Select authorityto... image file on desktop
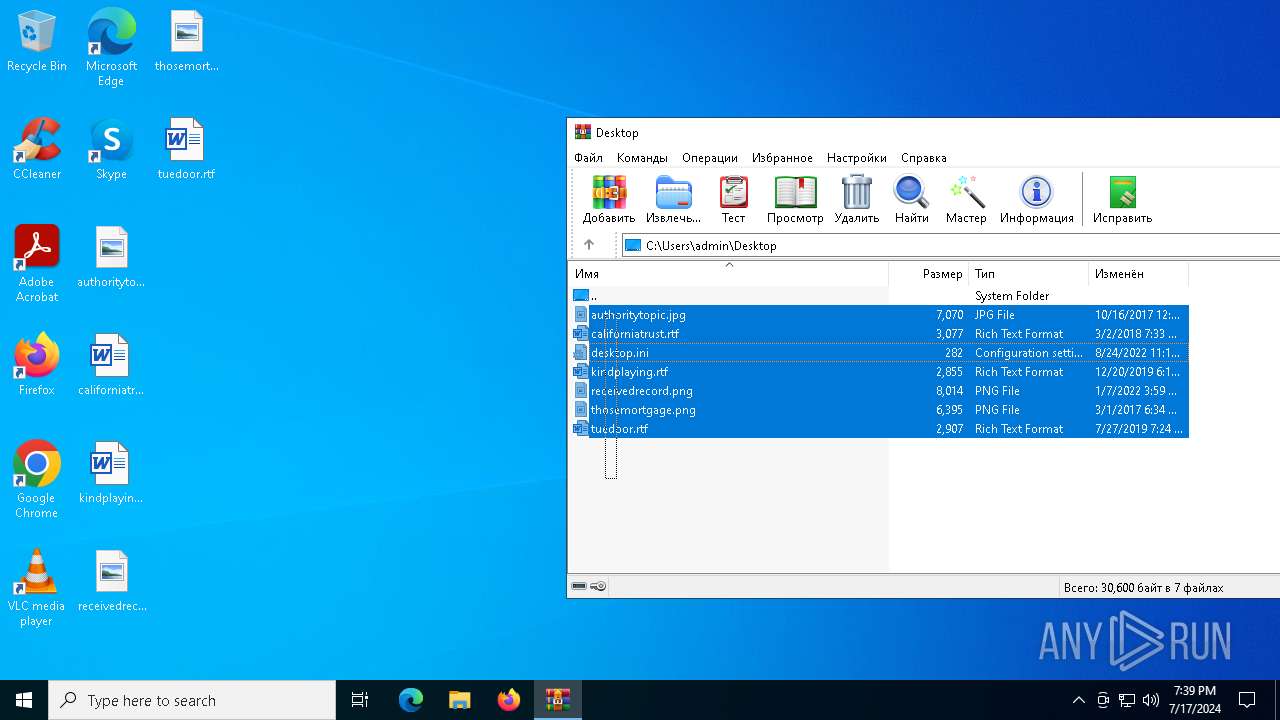 [111, 258]
